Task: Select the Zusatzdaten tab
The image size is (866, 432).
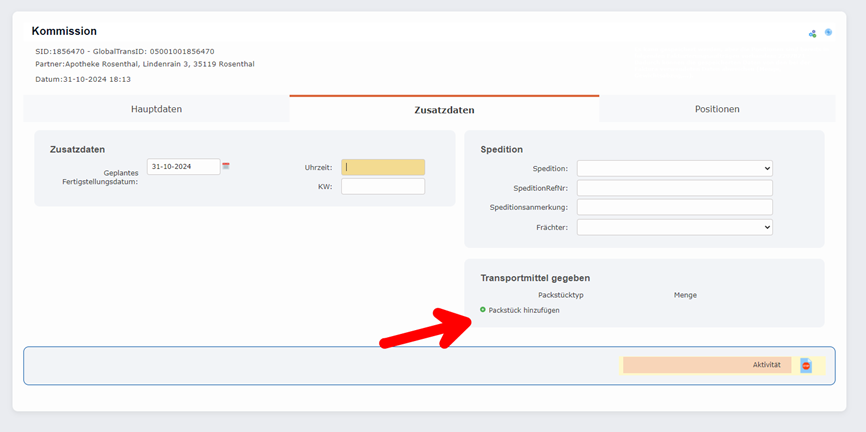Action: pos(444,109)
